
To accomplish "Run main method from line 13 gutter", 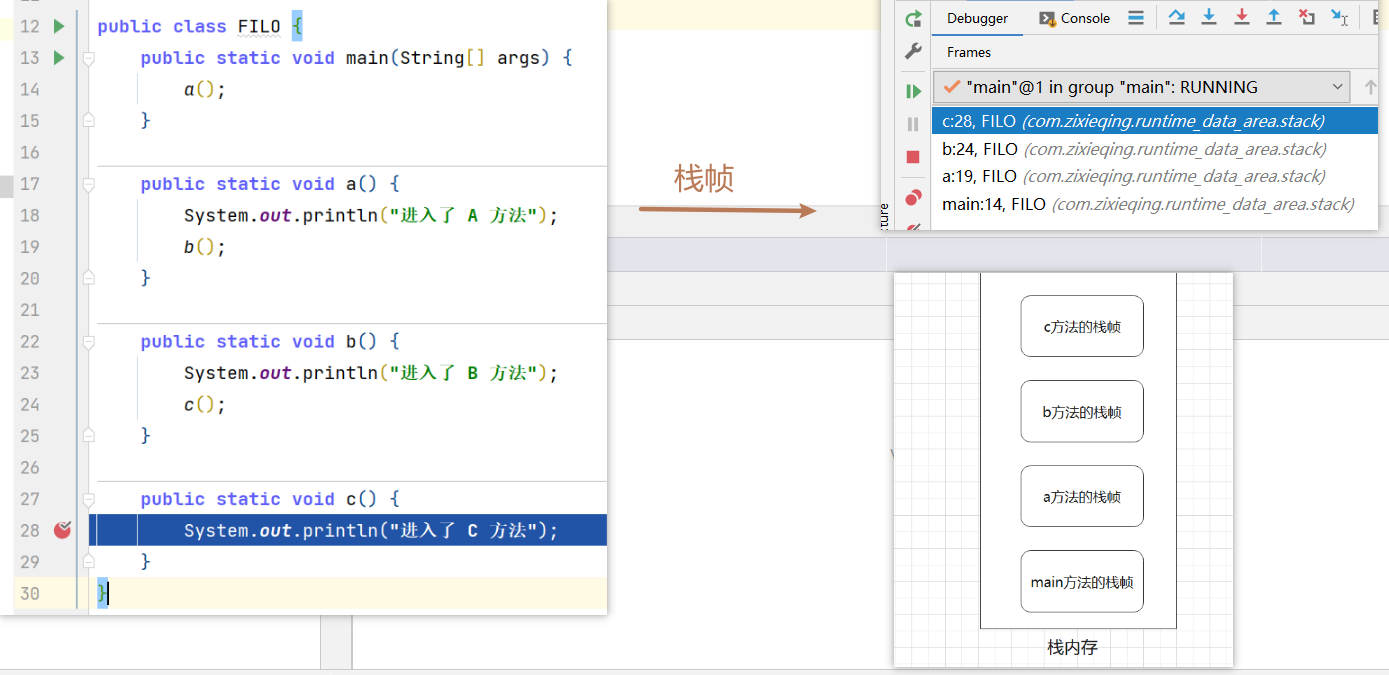I will pos(59,58).
